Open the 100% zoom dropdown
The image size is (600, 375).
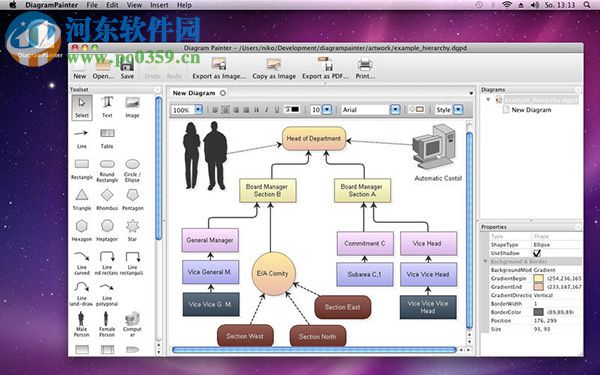coord(198,110)
